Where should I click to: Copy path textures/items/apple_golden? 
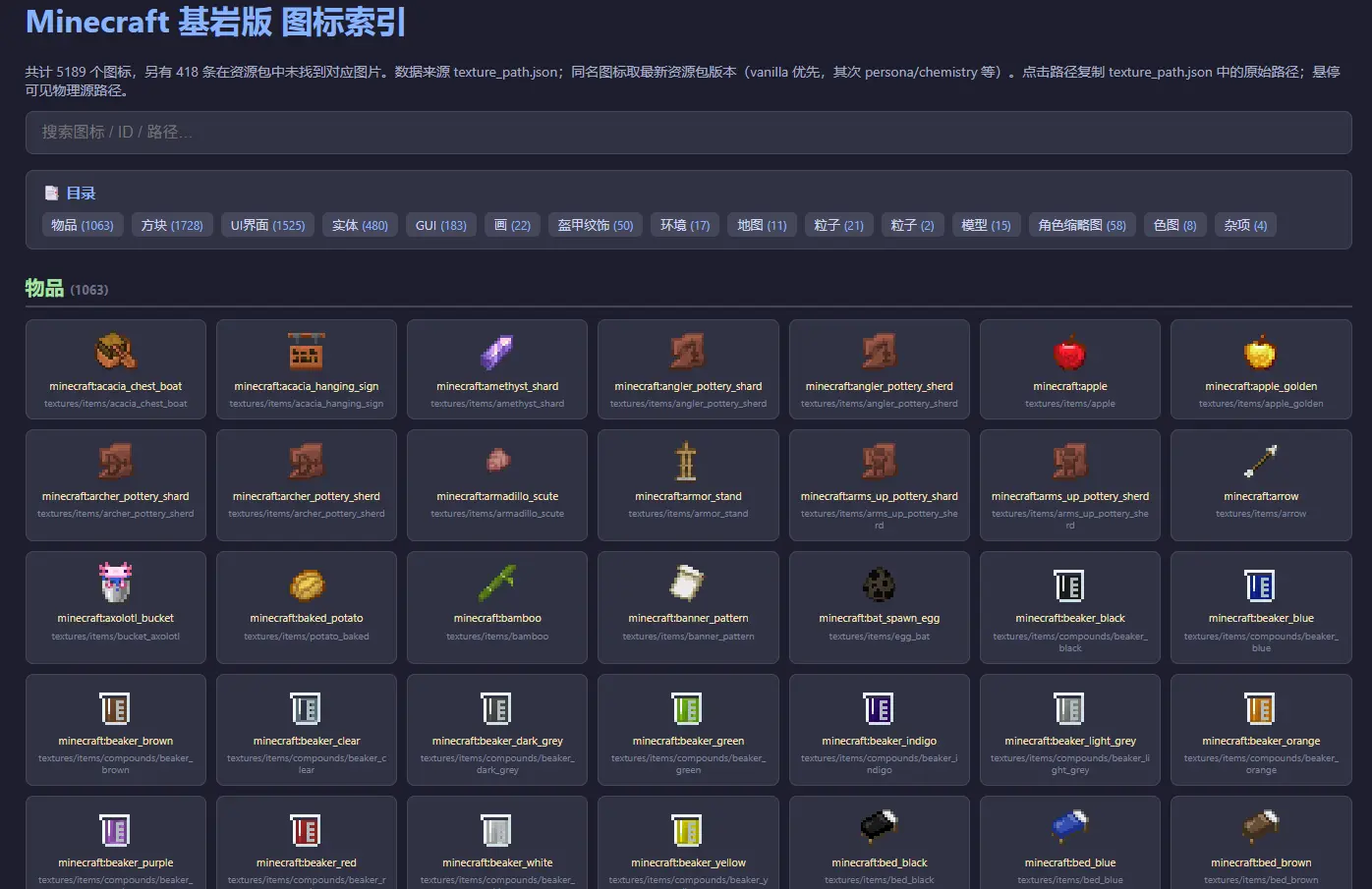click(1261, 404)
